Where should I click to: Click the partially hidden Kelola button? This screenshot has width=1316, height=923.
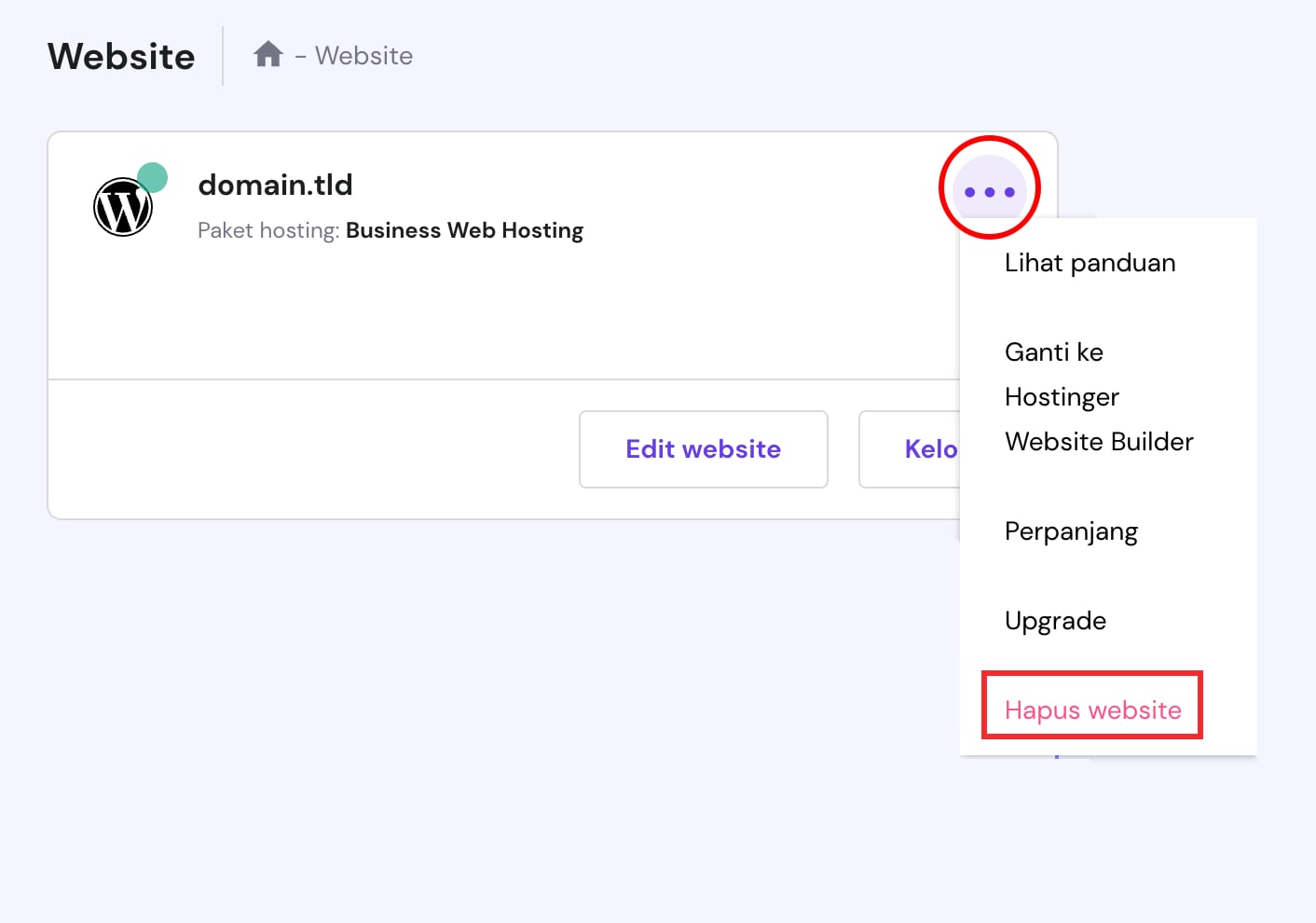click(x=918, y=449)
